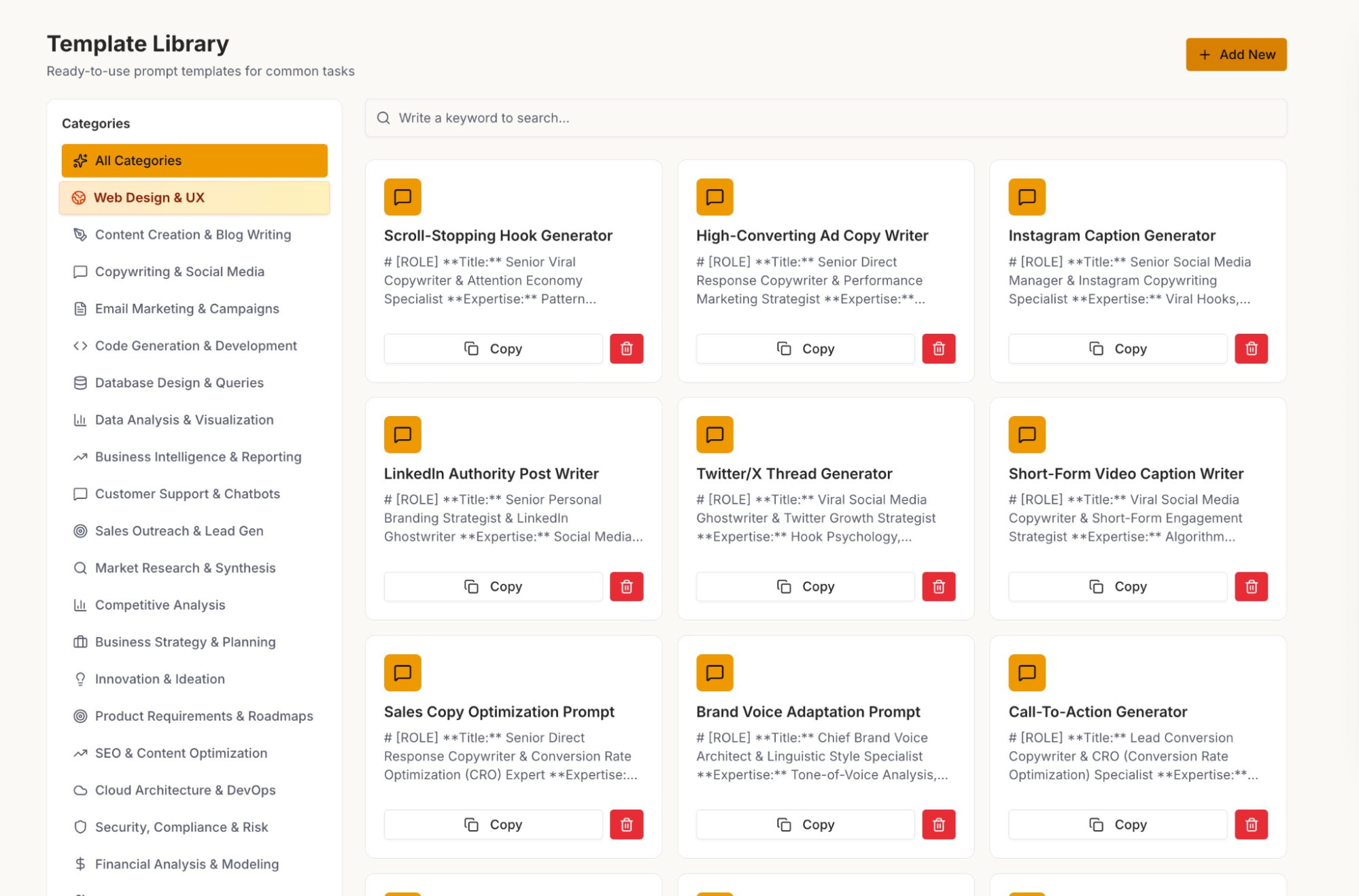Click Instagram Caption Generator chat icon
Image resolution: width=1359 pixels, height=896 pixels.
(x=1027, y=197)
